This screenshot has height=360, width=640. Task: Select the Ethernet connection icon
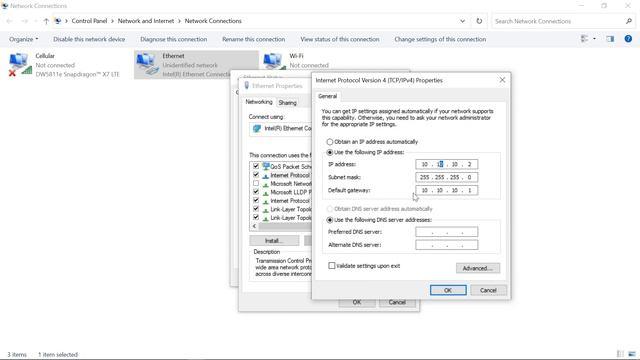click(x=147, y=64)
